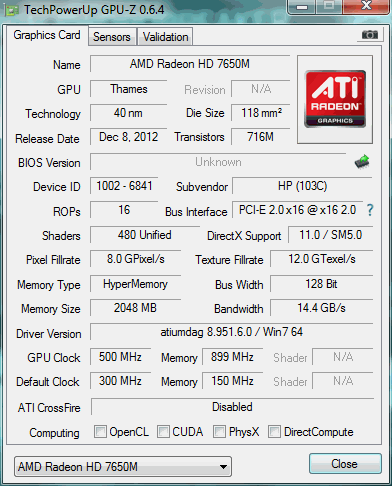The image size is (392, 486).
Task: Click the X close window icon
Action: 367,6
